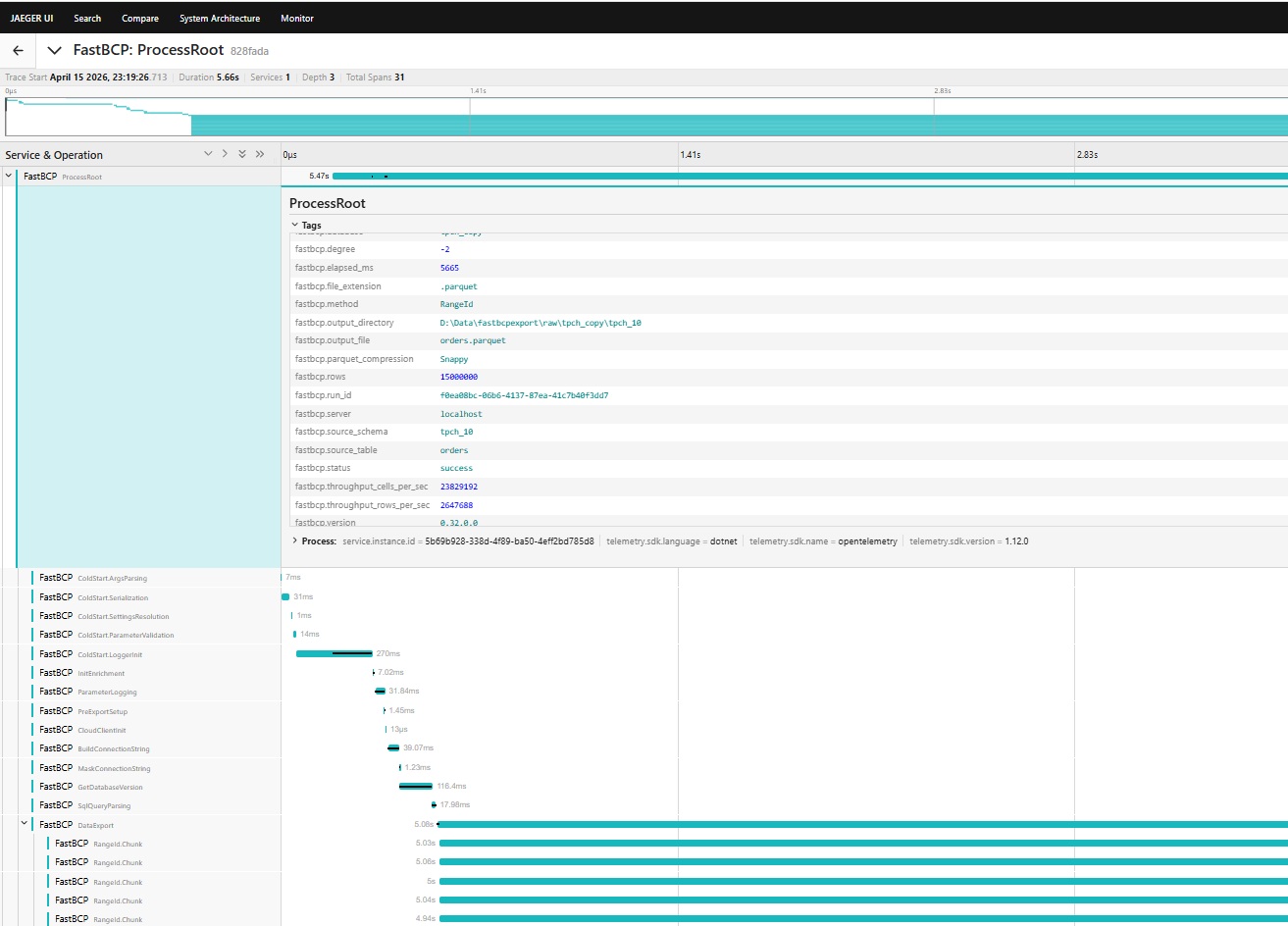Click the RangeId.Chunk bar labeled 4.94s

tap(863, 918)
